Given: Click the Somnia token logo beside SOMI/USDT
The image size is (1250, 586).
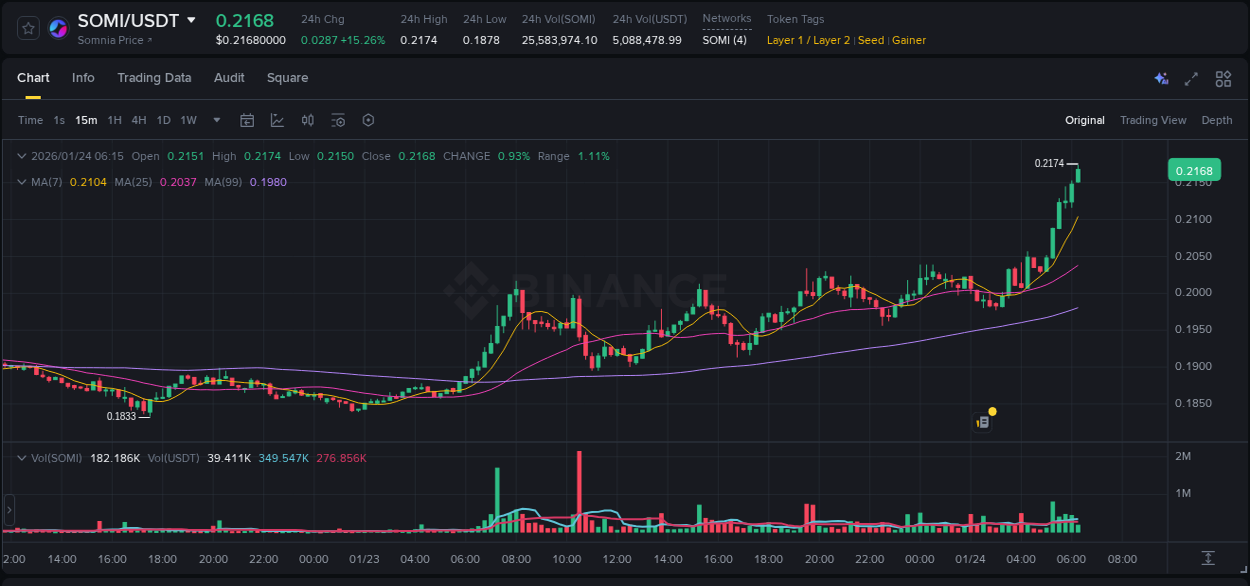Looking at the screenshot, I should (x=57, y=27).
